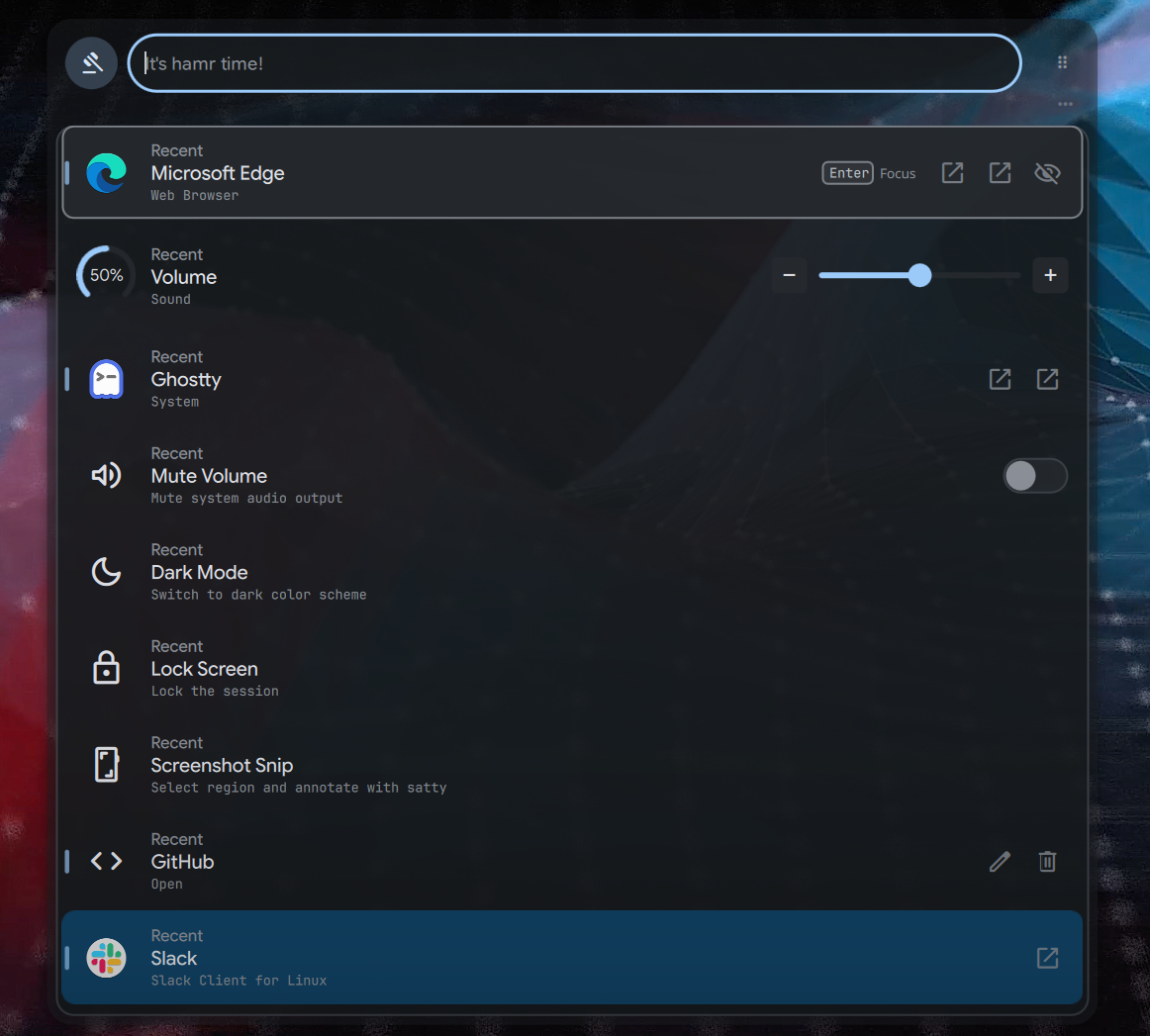
Task: Click the Mute Volume speaker icon
Action: [x=106, y=475]
